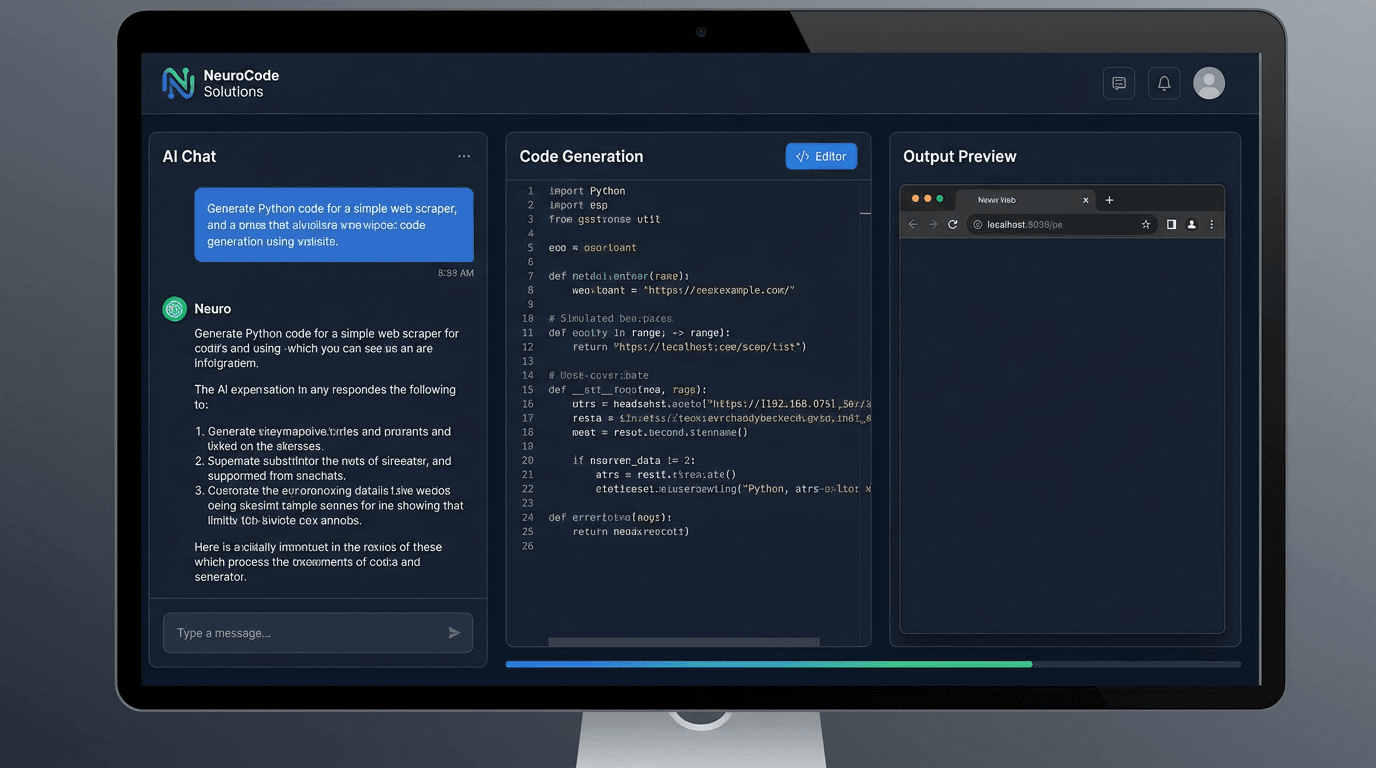Toggle the preview browser side panel icon
Image resolution: width=1376 pixels, height=768 pixels.
pos(1171,225)
